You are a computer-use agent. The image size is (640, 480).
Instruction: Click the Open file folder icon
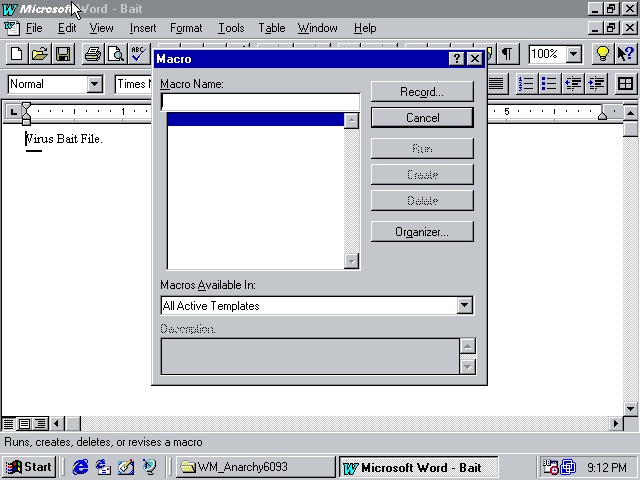[39, 54]
